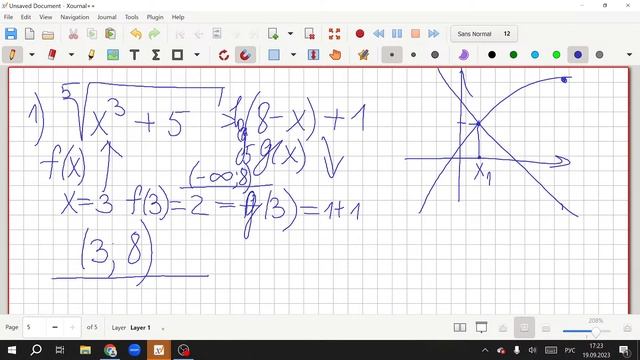Toggle paired pages view icon
This screenshot has height=360, width=640.
[x=460, y=327]
